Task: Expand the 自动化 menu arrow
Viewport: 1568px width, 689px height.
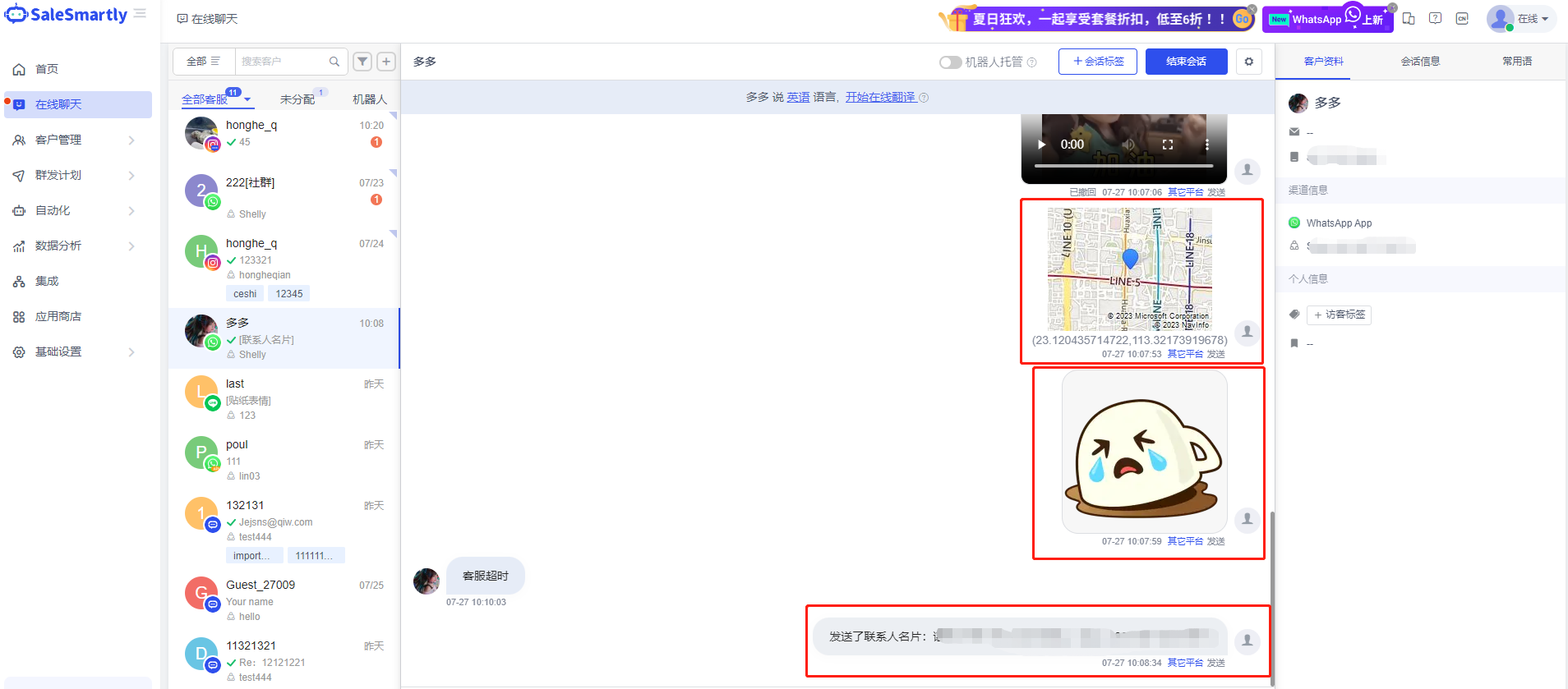Action: (131, 211)
